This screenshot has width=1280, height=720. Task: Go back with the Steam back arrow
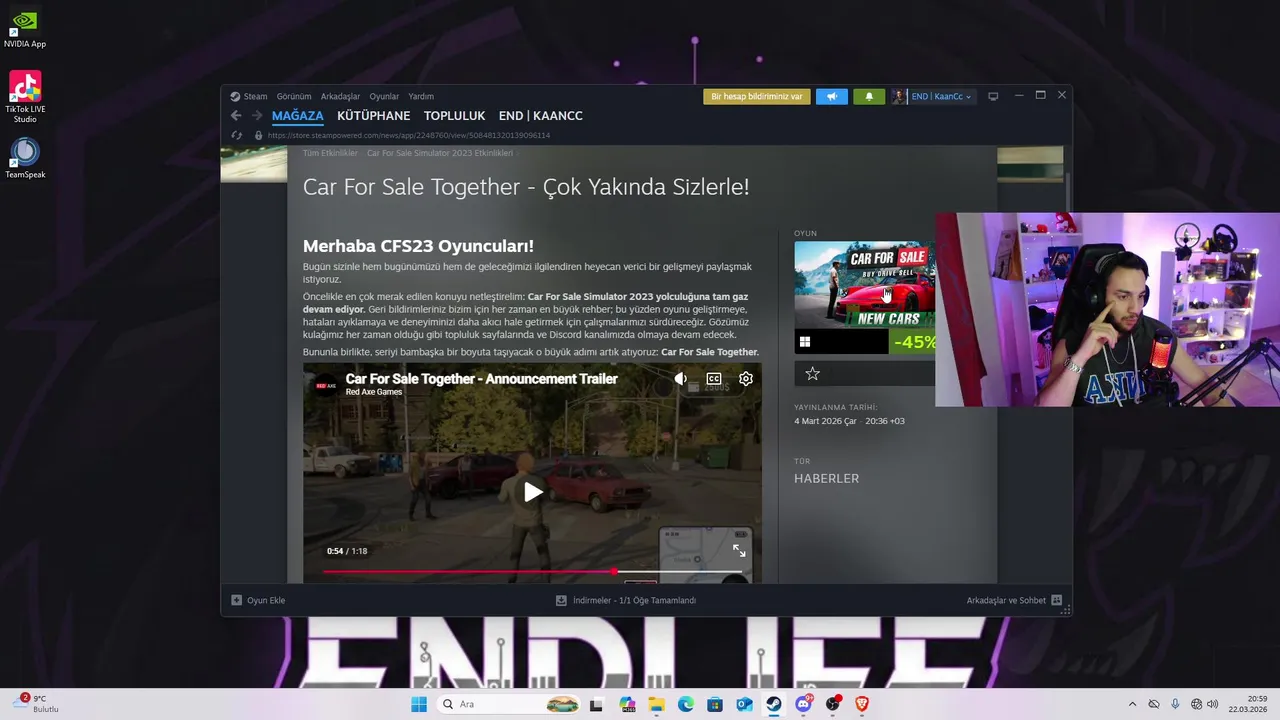pyautogui.click(x=236, y=116)
